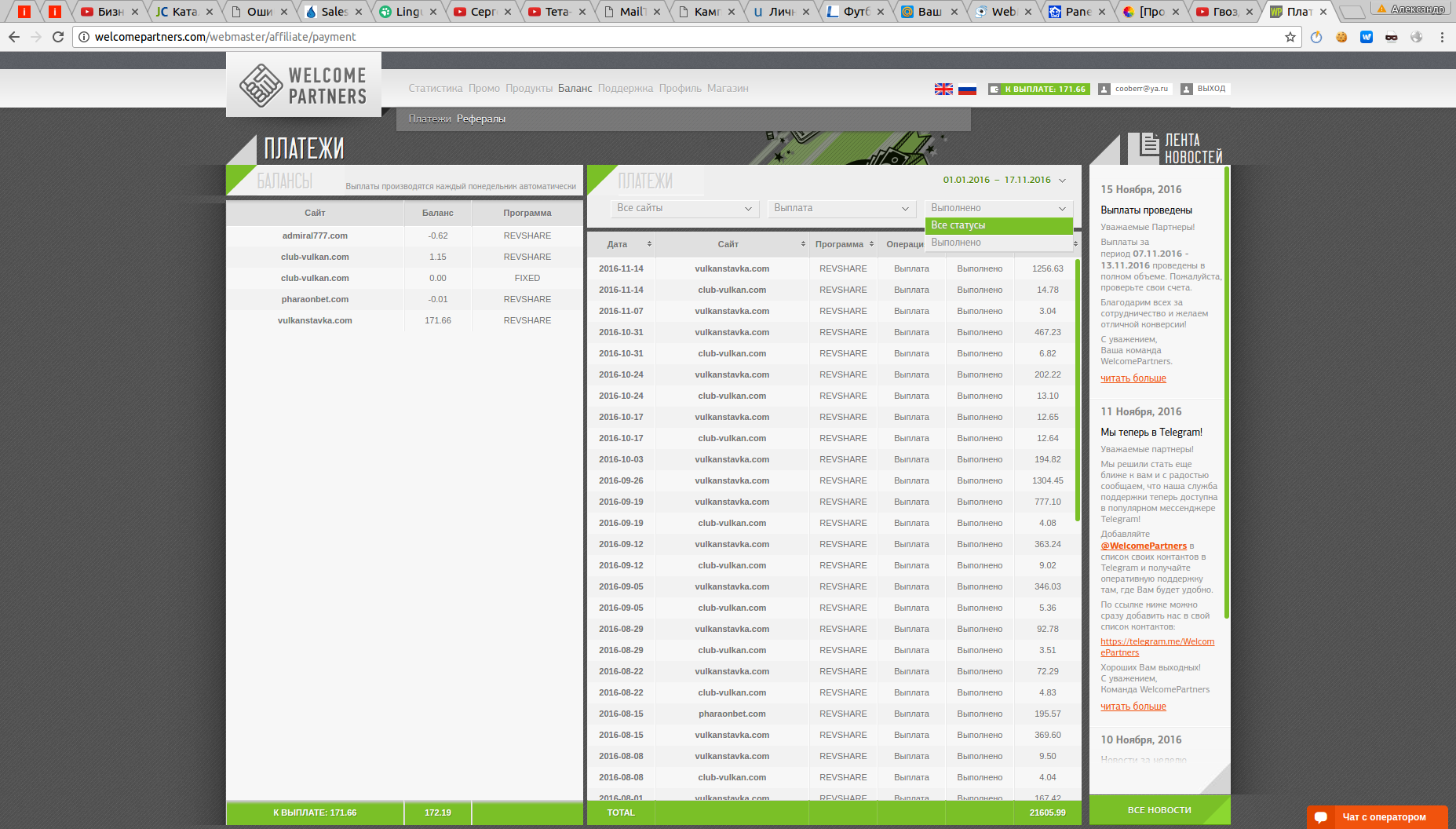
Task: Open Статистика menu item
Action: 436,88
